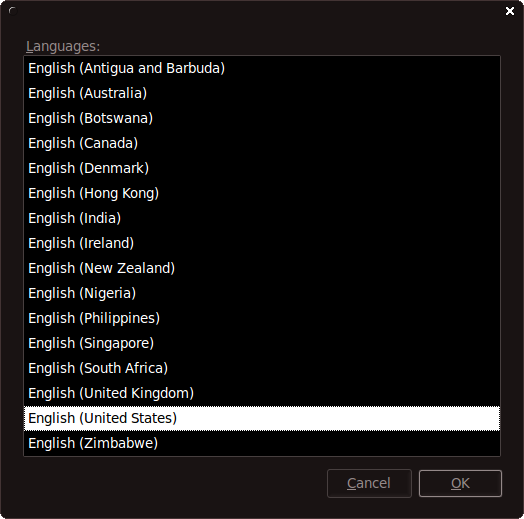Confirm selection with OK button
Image resolution: width=524 pixels, height=519 pixels.
(460, 483)
